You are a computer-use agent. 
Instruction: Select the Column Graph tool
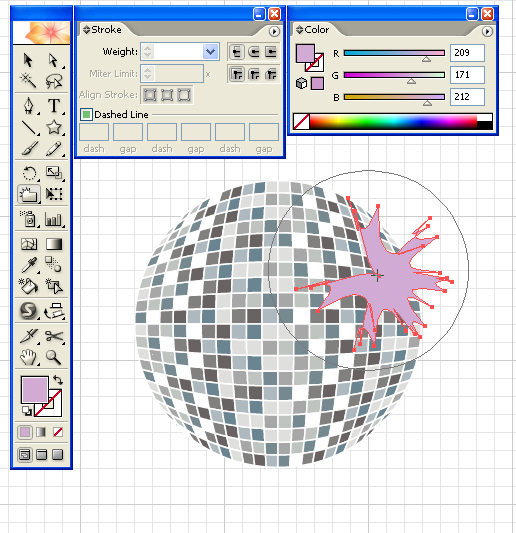pos(53,219)
